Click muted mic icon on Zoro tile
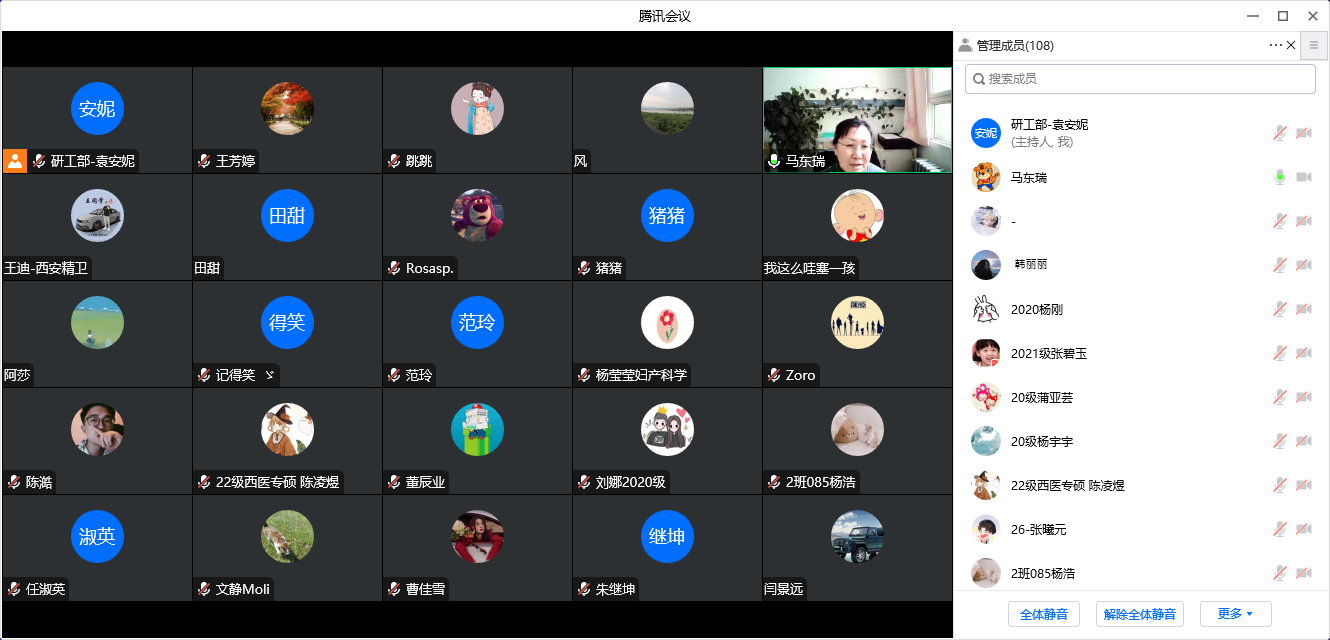The image size is (1330, 640). 774,375
